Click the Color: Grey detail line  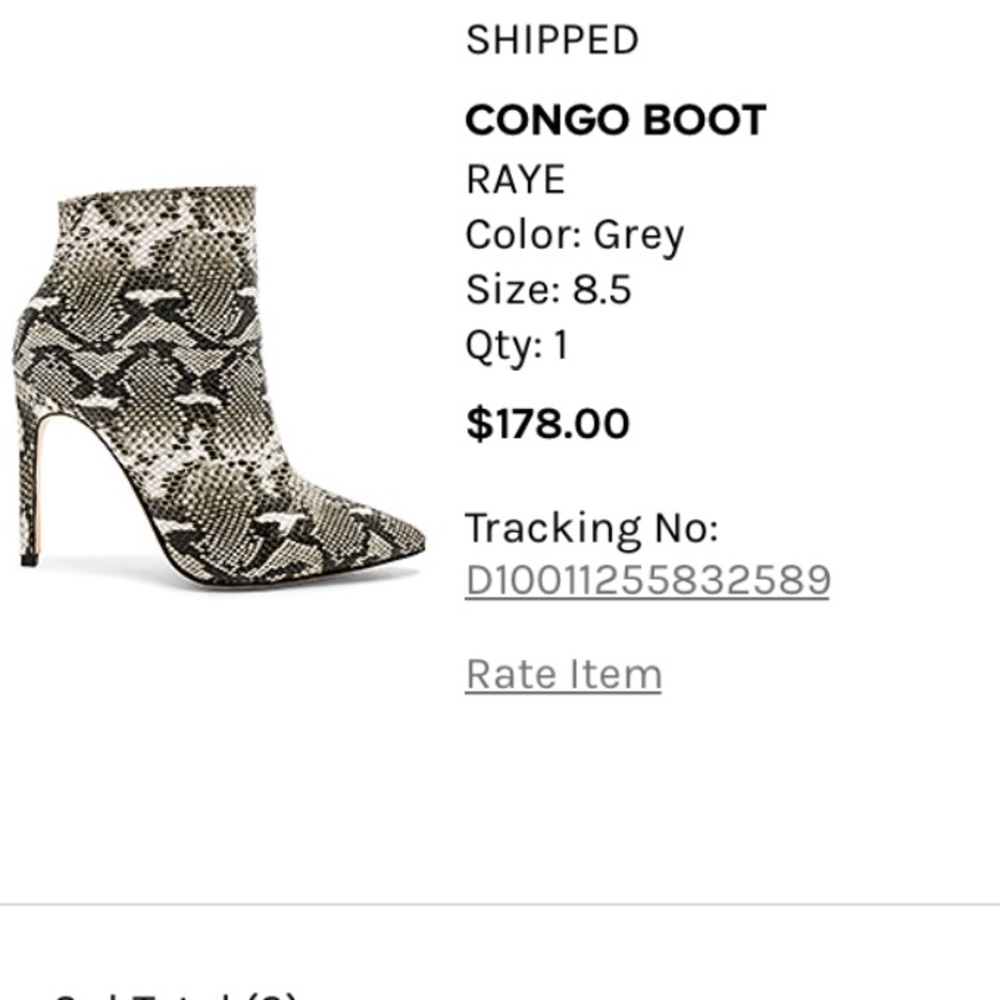coord(574,234)
